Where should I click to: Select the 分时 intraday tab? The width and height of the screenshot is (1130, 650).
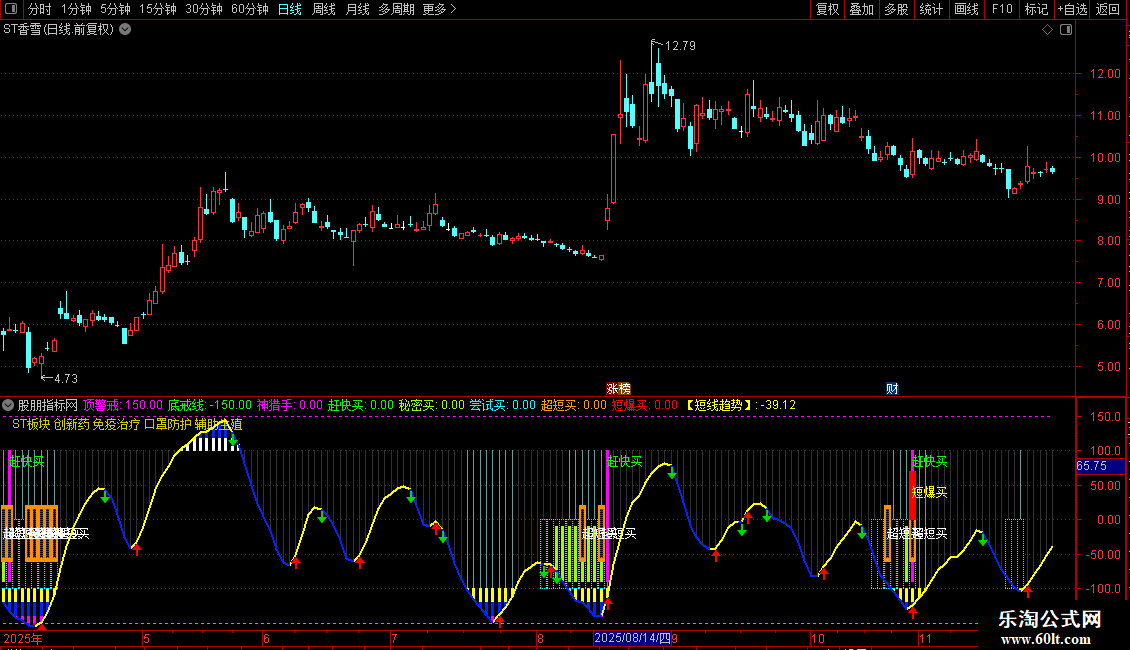(39, 10)
